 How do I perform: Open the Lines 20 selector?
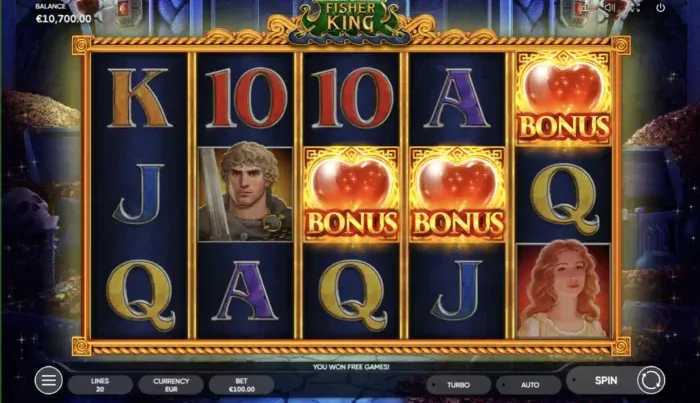[x=100, y=385]
